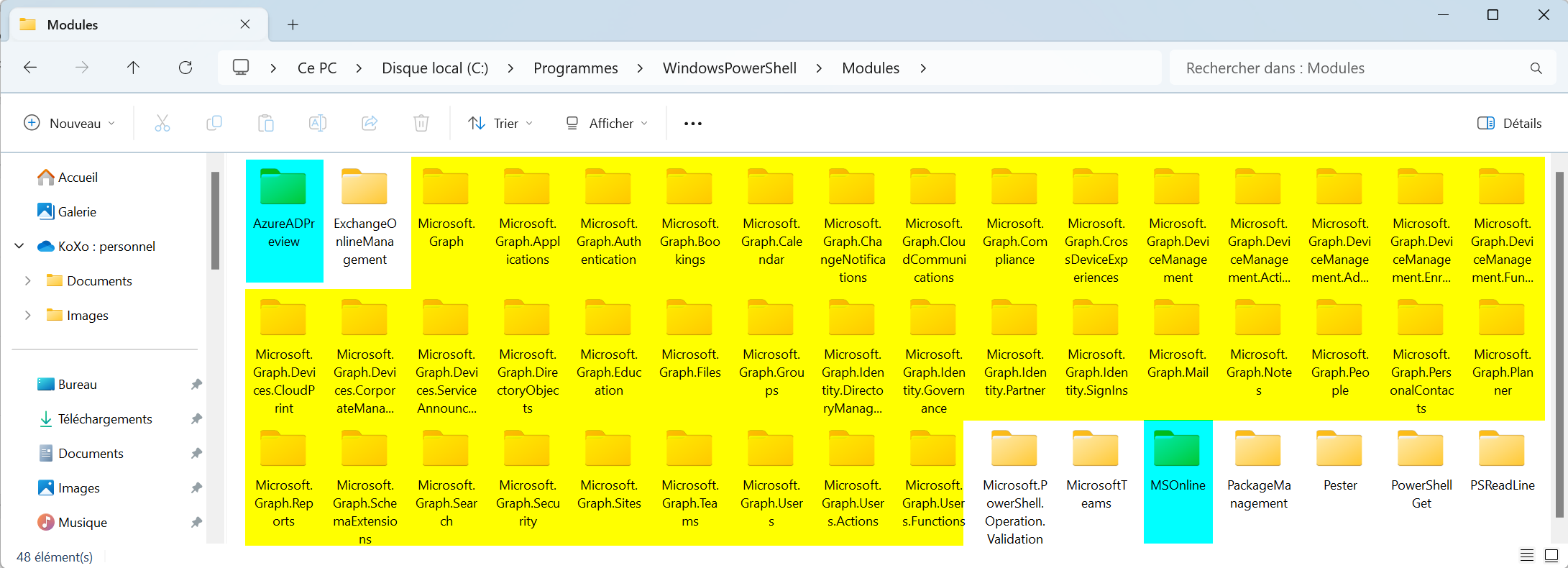Select the Microsoft.Graph.Files folder
The height and width of the screenshot is (568, 1568).
pyautogui.click(x=690, y=339)
